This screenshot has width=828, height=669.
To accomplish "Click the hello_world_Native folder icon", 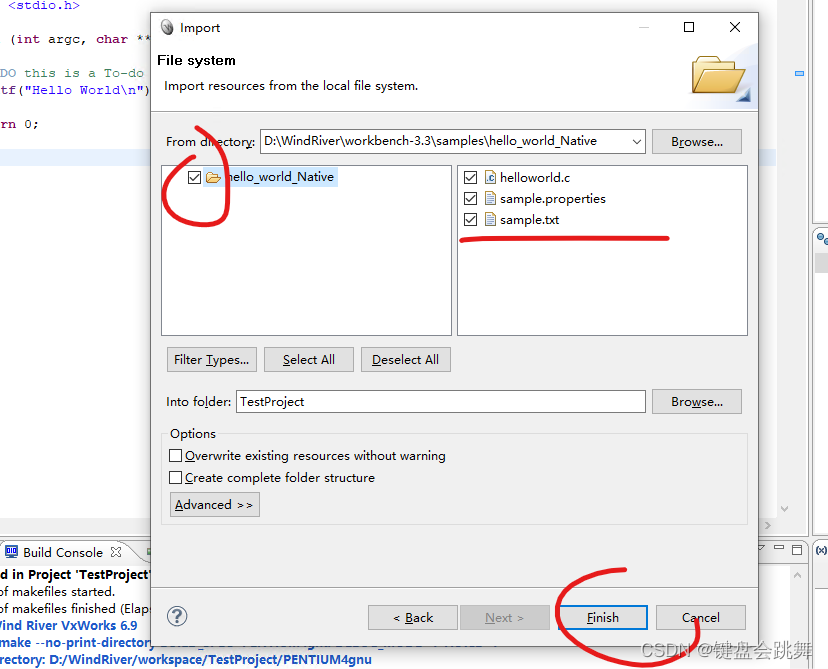I will (x=214, y=177).
